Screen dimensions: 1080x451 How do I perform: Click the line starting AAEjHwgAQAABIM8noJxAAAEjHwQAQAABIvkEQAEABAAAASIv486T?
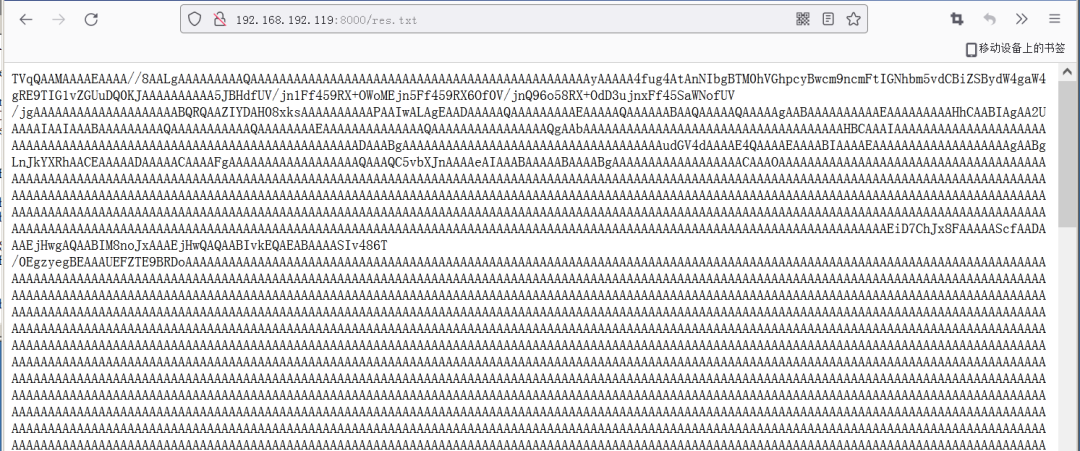pyautogui.click(x=200, y=245)
